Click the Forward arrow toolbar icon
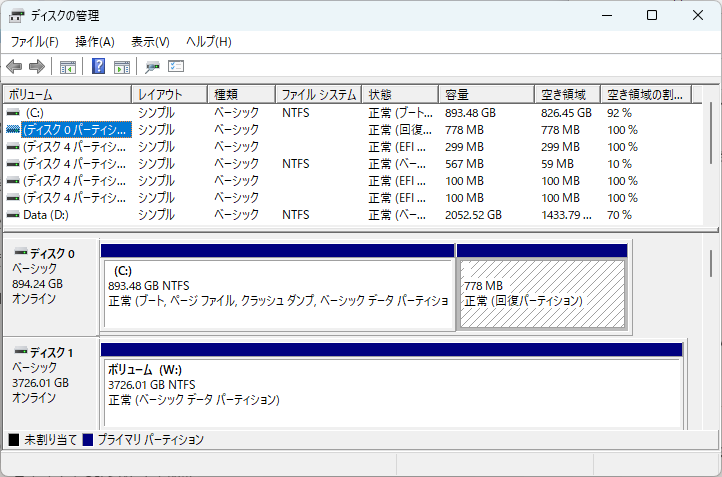Screen dimensions: 722x477 click(37, 67)
